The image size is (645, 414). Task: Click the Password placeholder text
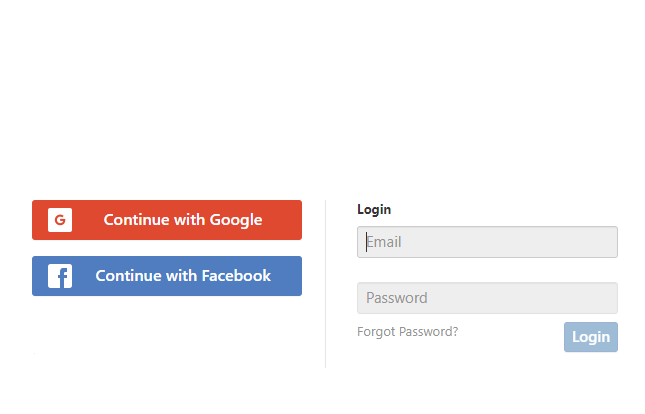click(397, 298)
